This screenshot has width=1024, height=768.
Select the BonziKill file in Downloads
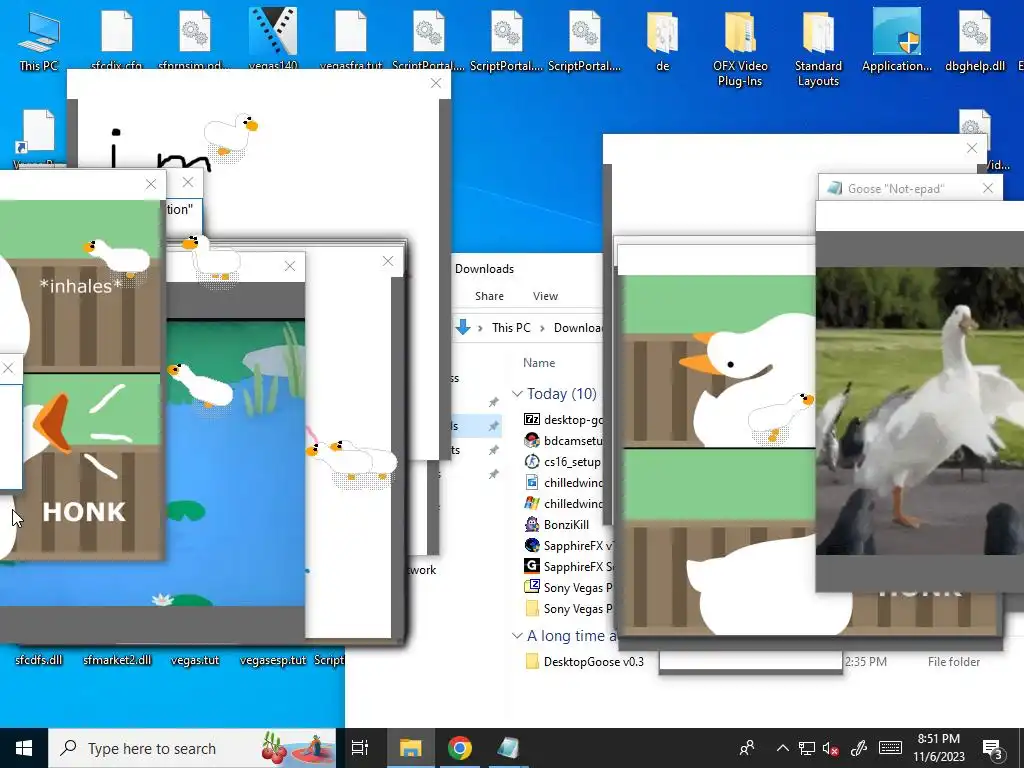pyautogui.click(x=557, y=524)
